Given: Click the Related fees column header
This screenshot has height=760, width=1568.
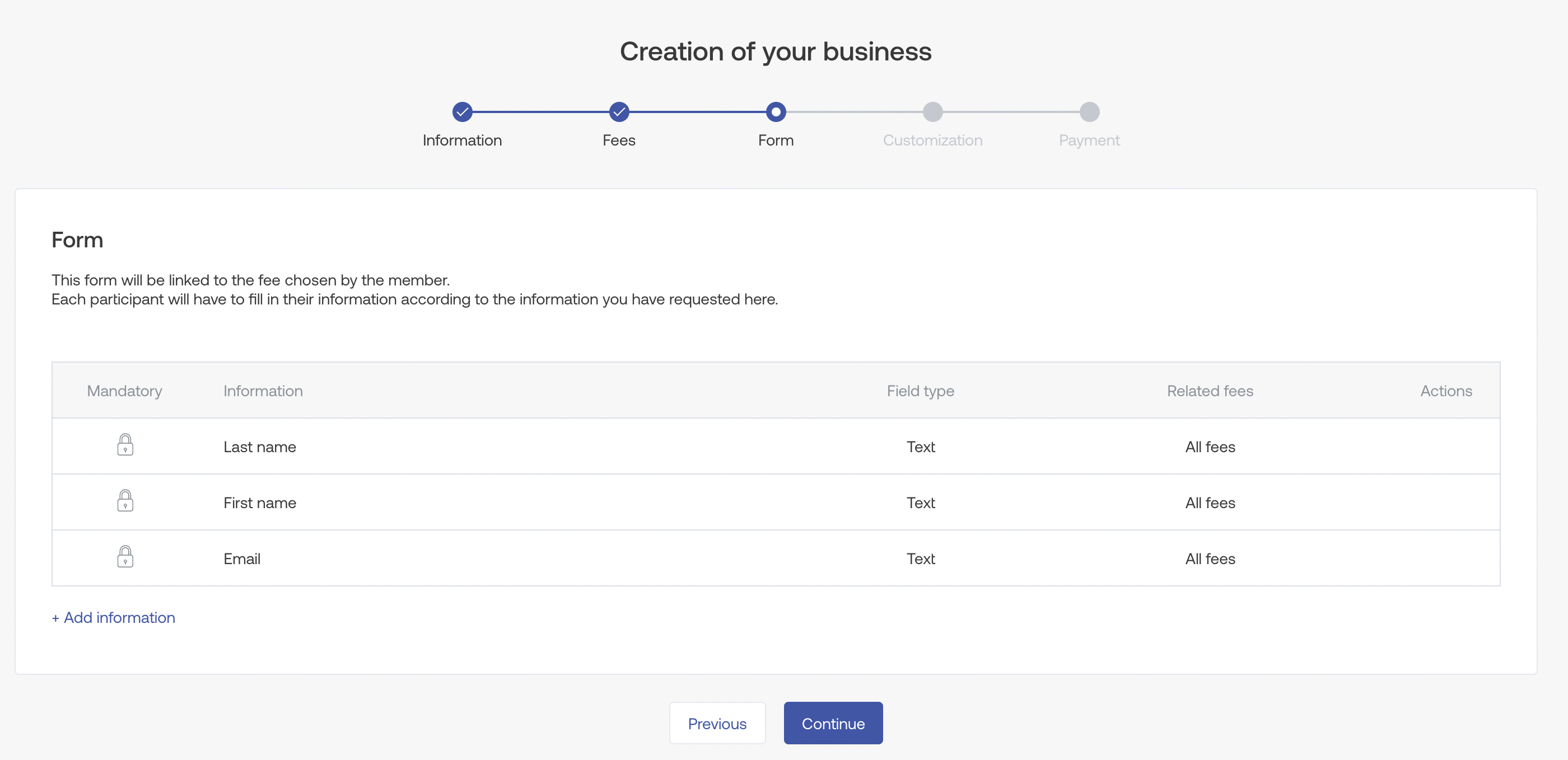Looking at the screenshot, I should coord(1210,391).
